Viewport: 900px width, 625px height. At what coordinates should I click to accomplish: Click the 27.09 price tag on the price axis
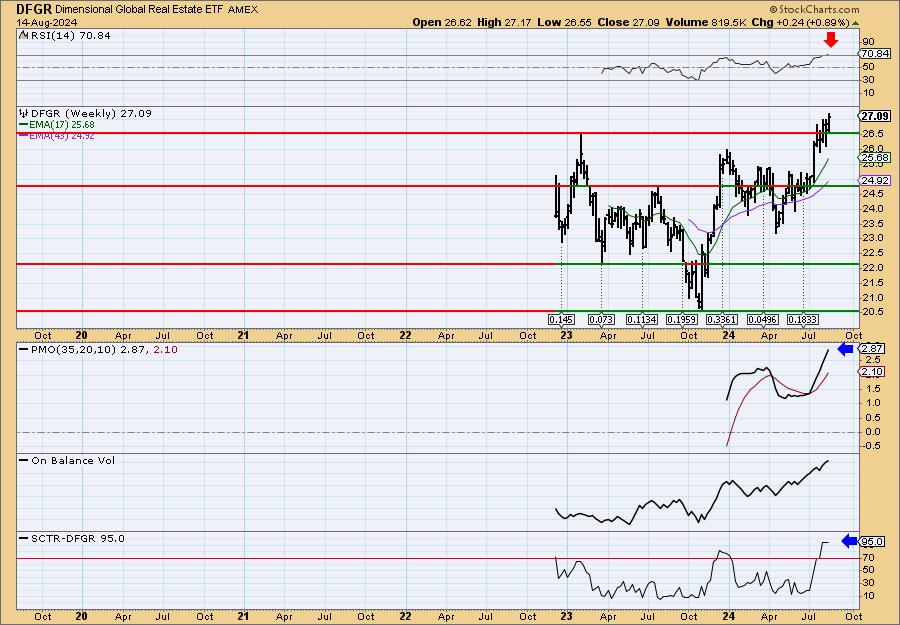click(x=875, y=116)
